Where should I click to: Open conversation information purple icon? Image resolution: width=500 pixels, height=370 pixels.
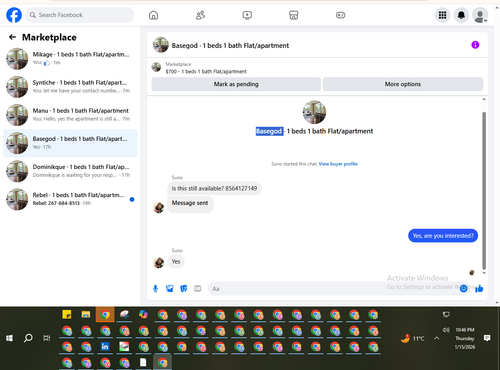tap(475, 45)
